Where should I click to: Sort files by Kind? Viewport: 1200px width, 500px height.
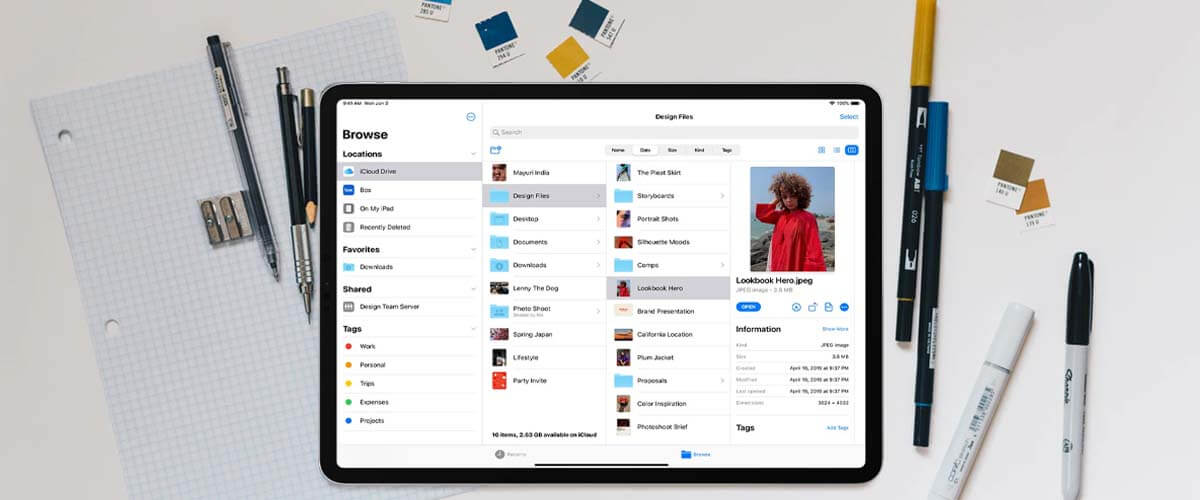click(x=699, y=150)
